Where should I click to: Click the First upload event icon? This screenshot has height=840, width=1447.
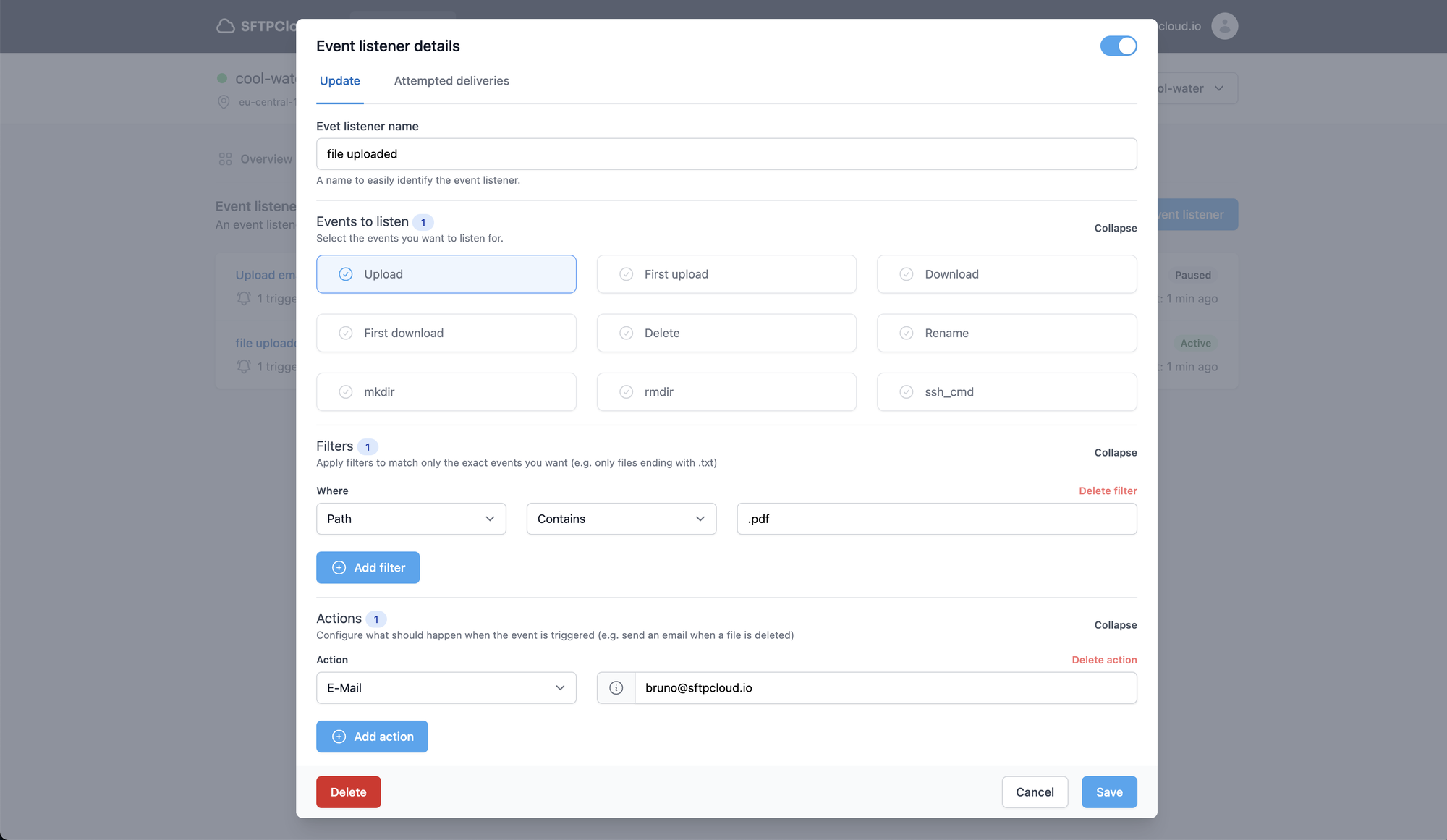coord(625,274)
